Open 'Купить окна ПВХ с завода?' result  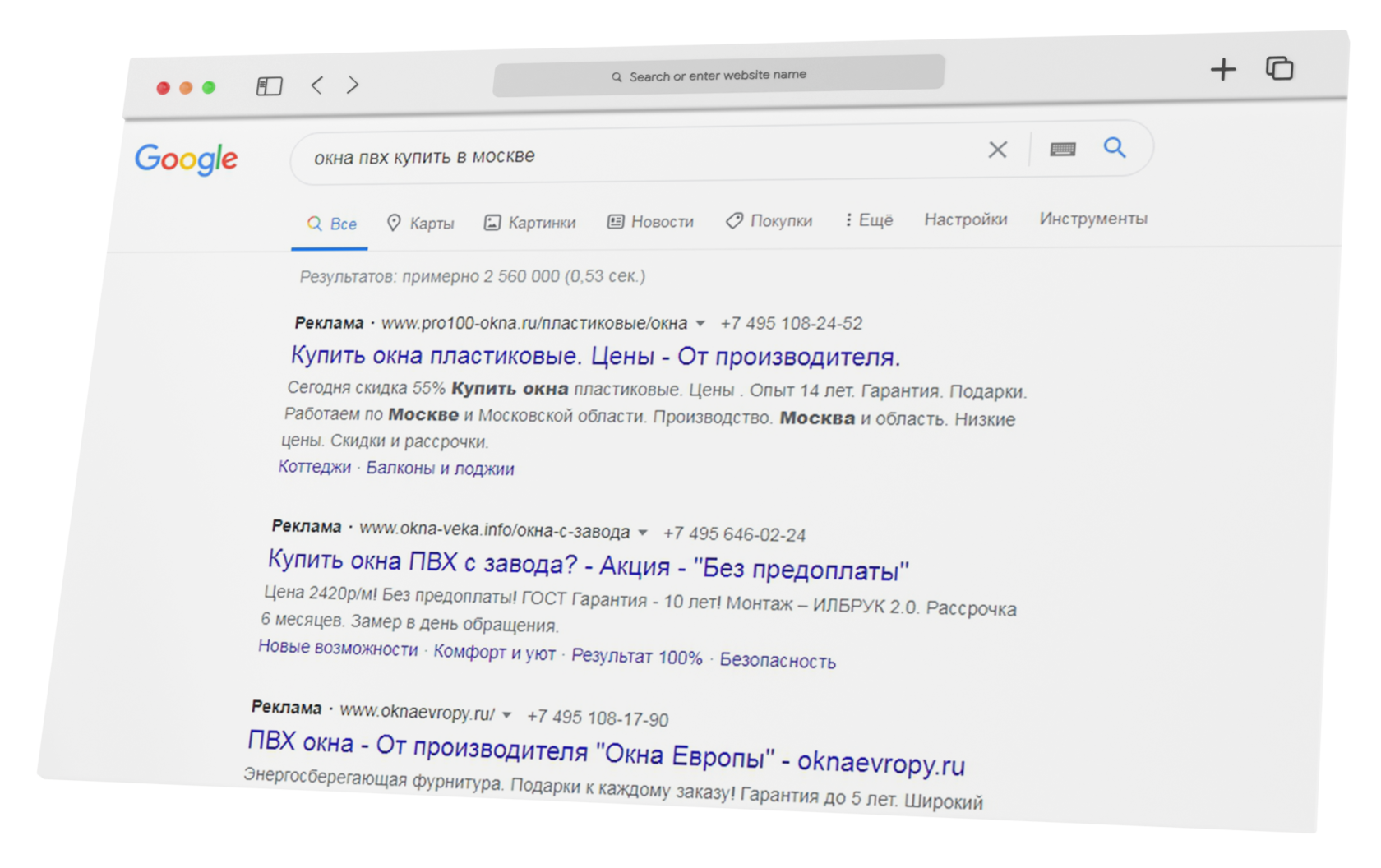coord(589,565)
